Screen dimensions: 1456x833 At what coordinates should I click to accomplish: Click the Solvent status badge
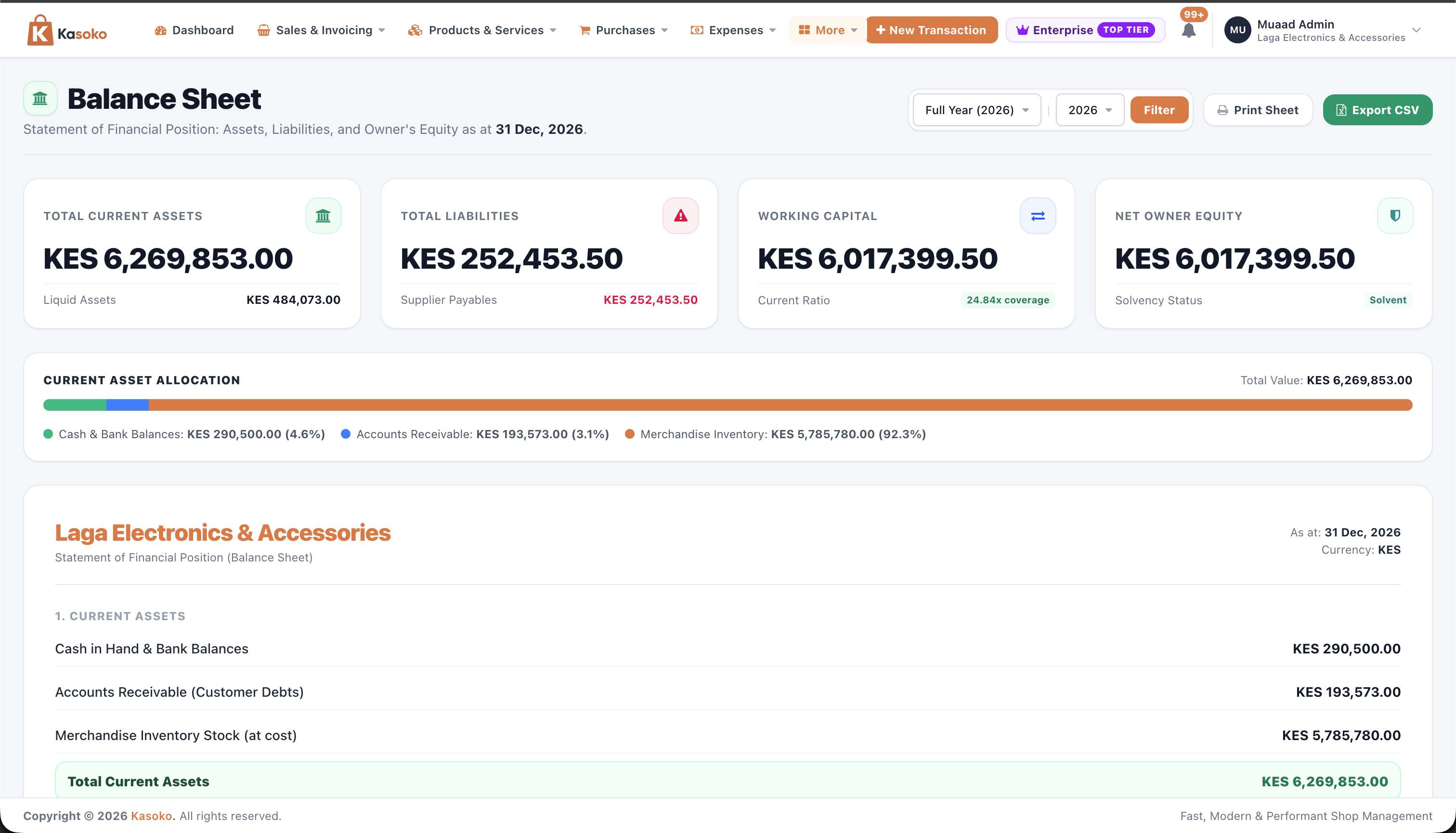[1387, 300]
